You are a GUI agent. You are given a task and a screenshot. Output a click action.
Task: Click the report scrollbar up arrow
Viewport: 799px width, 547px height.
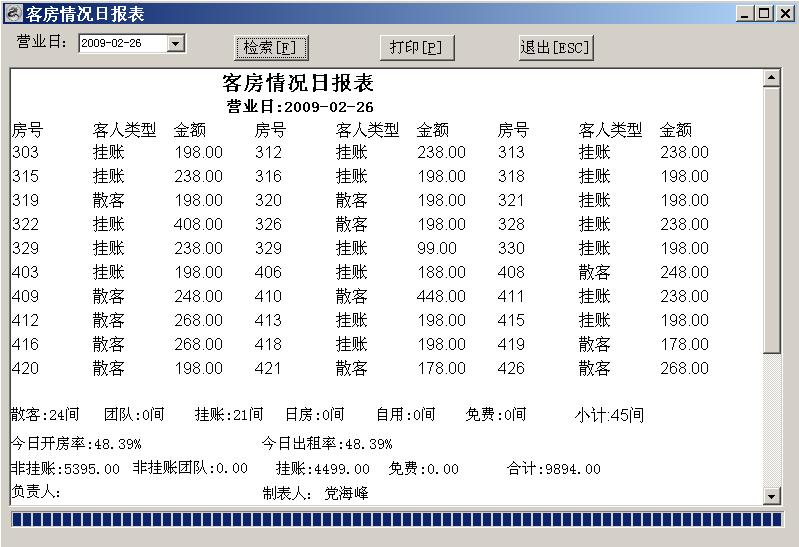click(x=771, y=78)
